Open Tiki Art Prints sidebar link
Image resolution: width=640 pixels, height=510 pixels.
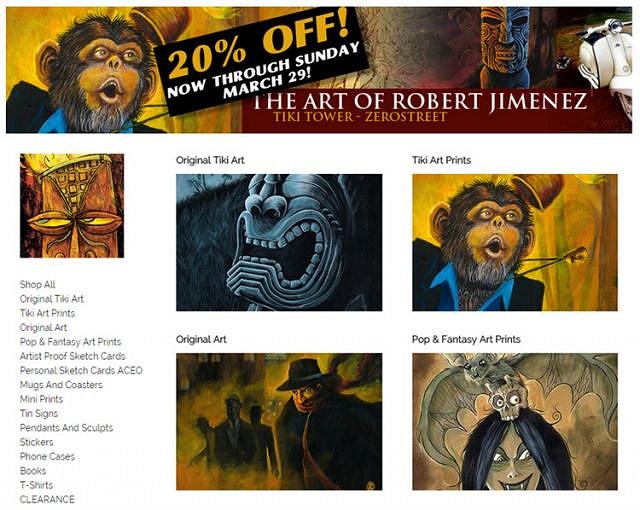pos(47,313)
